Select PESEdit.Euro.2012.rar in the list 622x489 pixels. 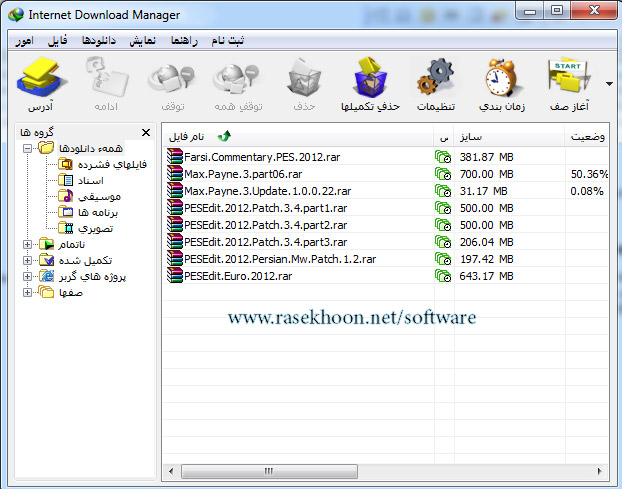click(238, 275)
